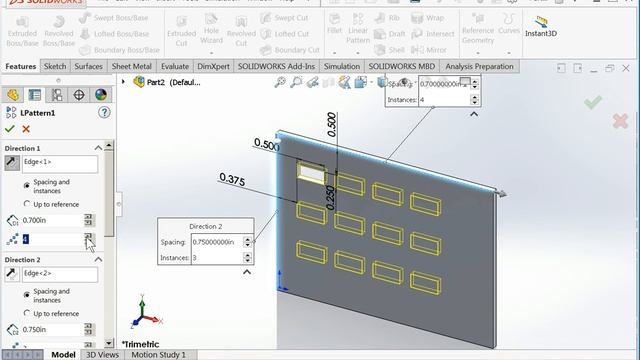
Task: Choose Lofted Boss/Base
Action: 114,34
